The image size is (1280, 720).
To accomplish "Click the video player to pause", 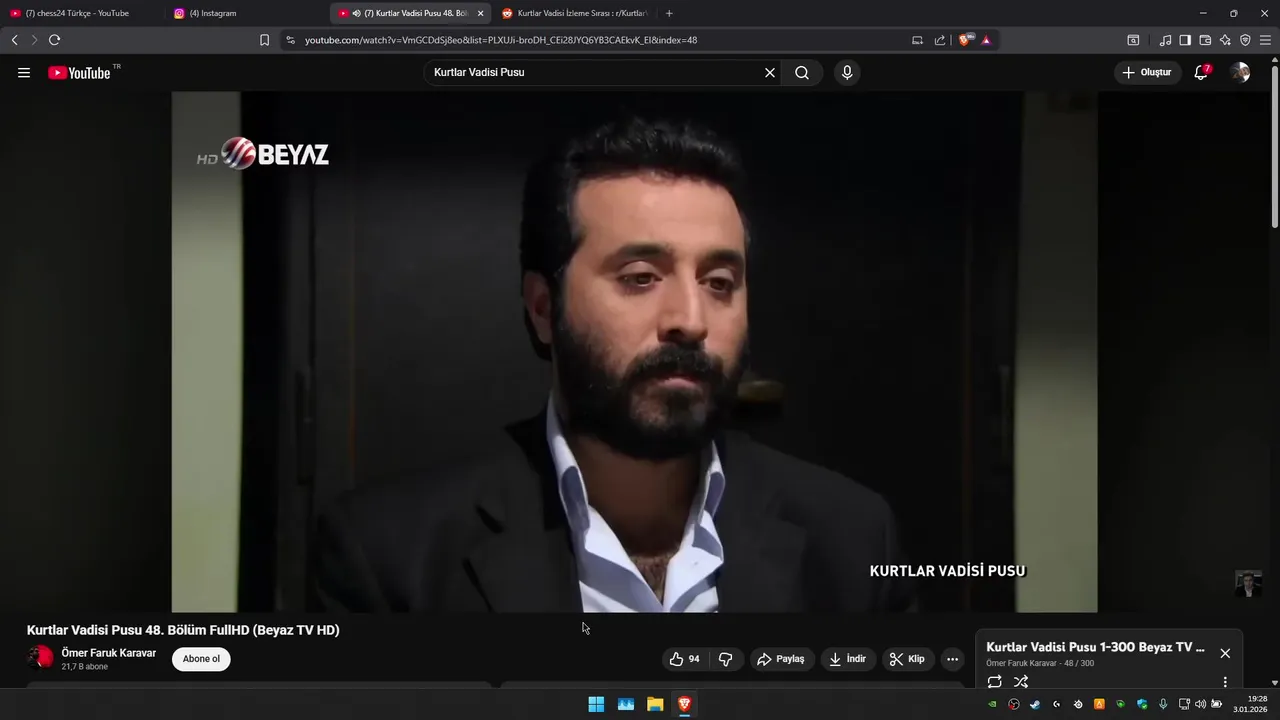I will click(634, 352).
